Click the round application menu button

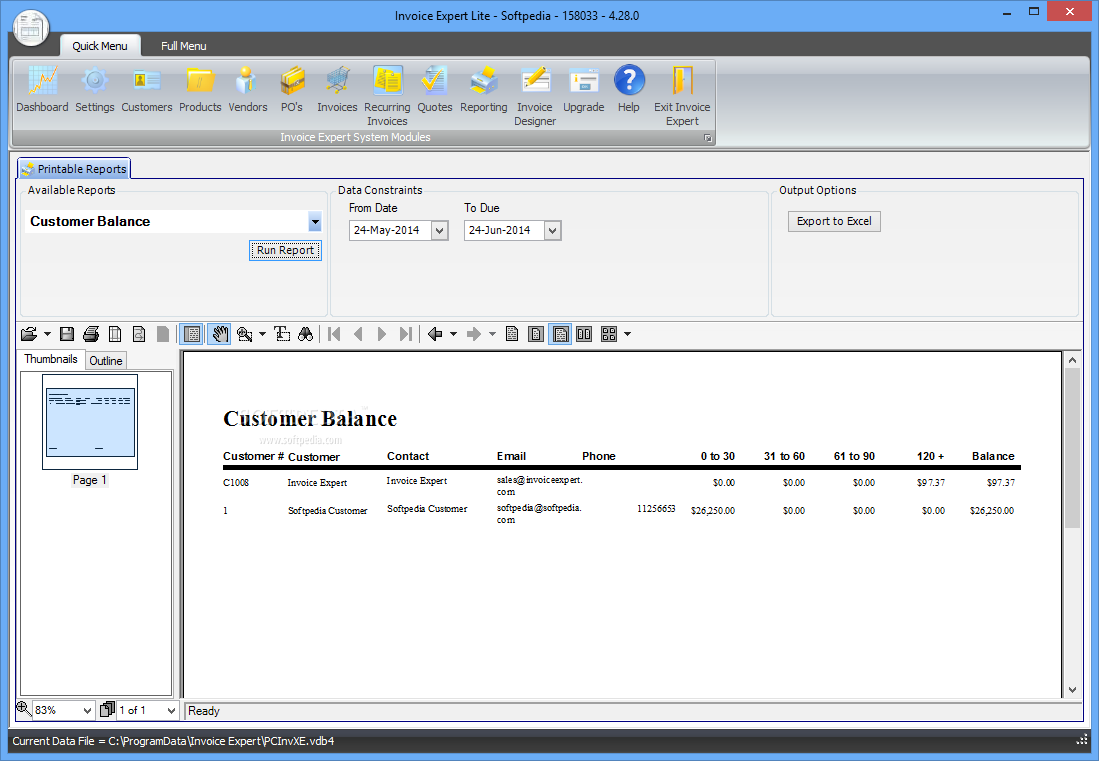(x=31, y=28)
